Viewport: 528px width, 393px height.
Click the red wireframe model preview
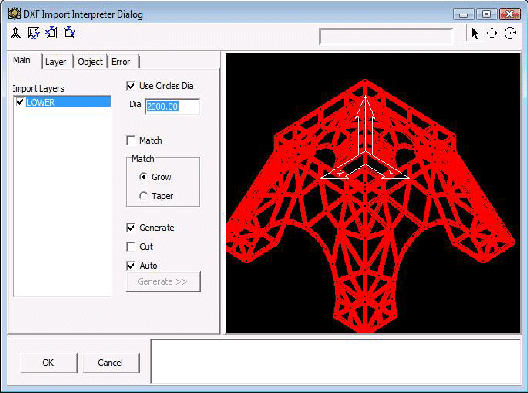pyautogui.click(x=373, y=193)
